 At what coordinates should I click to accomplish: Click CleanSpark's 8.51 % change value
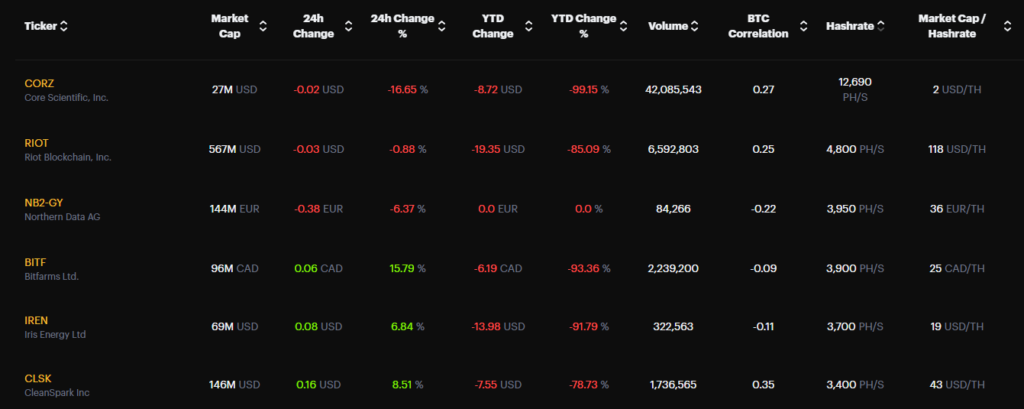(x=407, y=386)
